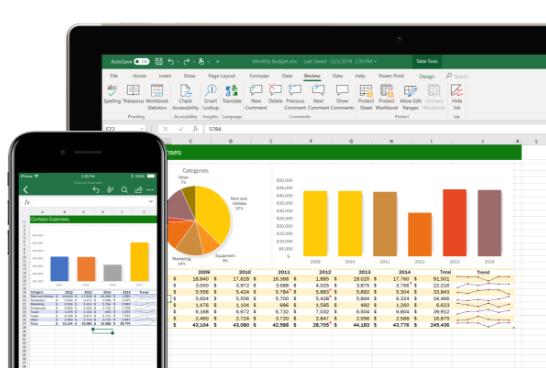Click Hide Ink
The height and width of the screenshot is (368, 546).
pyautogui.click(x=457, y=97)
